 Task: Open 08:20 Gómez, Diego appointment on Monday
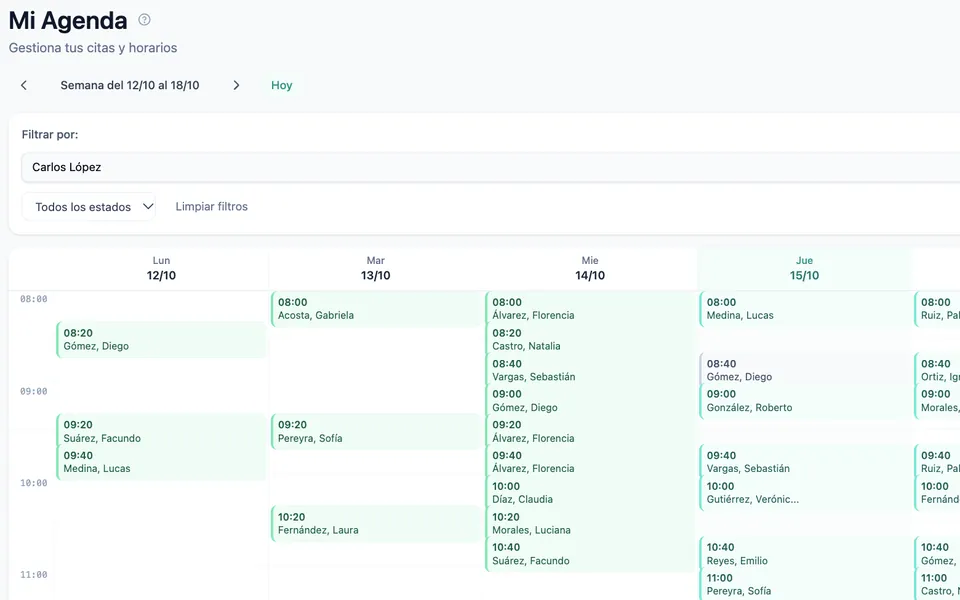162,340
